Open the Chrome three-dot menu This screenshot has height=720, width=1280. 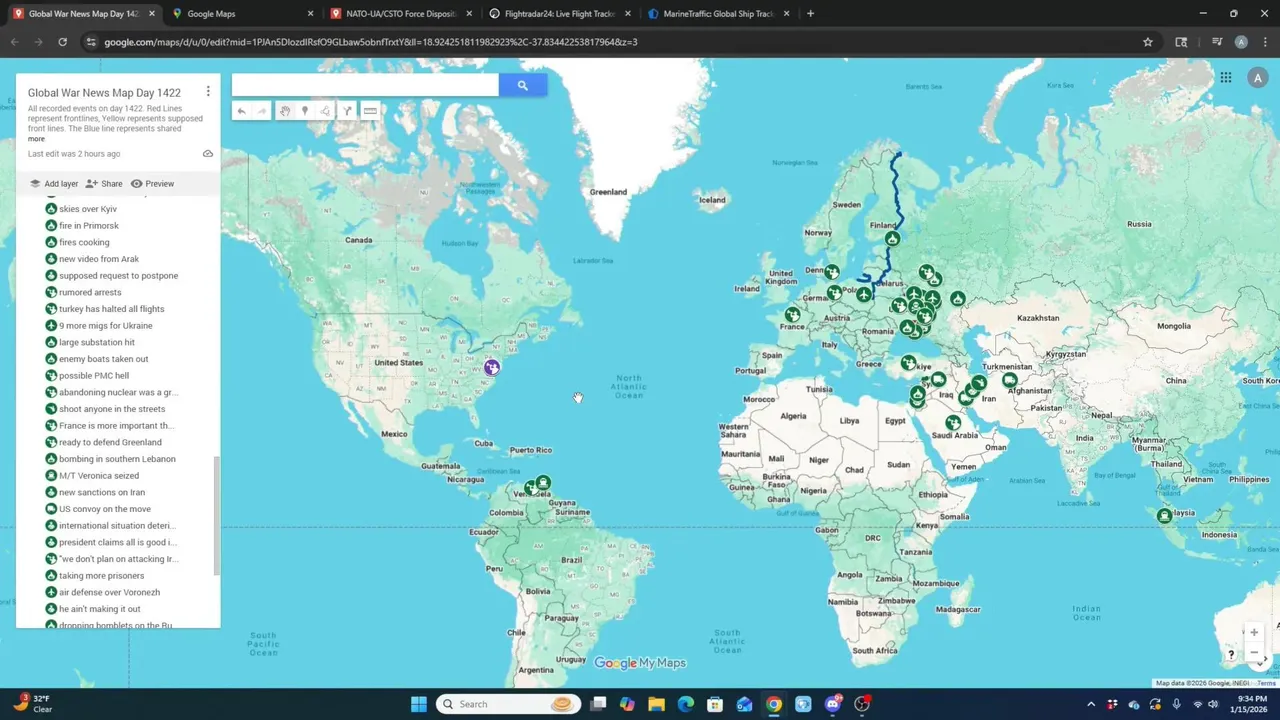coord(1265,42)
